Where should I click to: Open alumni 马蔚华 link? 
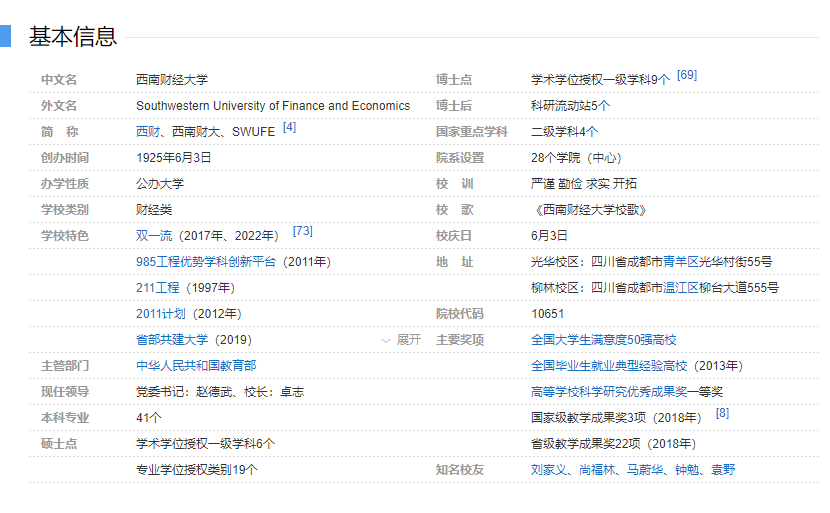point(645,470)
